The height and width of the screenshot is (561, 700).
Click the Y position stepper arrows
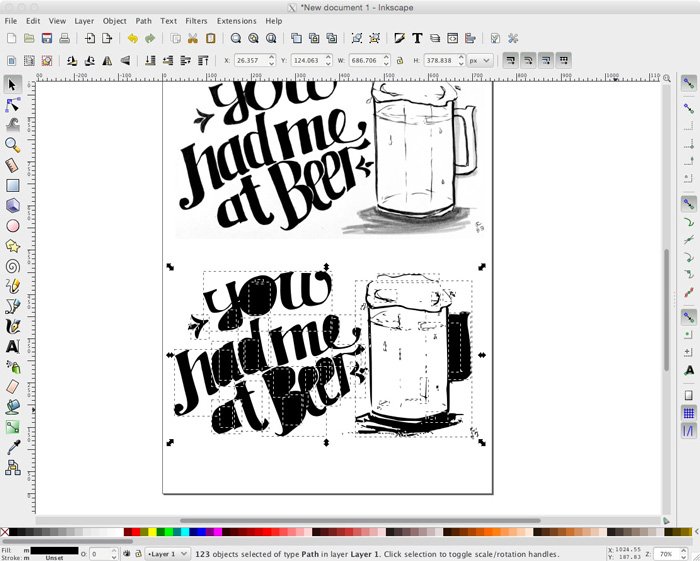329,60
